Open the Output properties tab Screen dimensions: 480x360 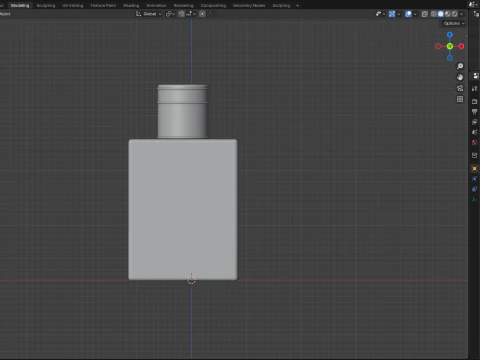475,112
